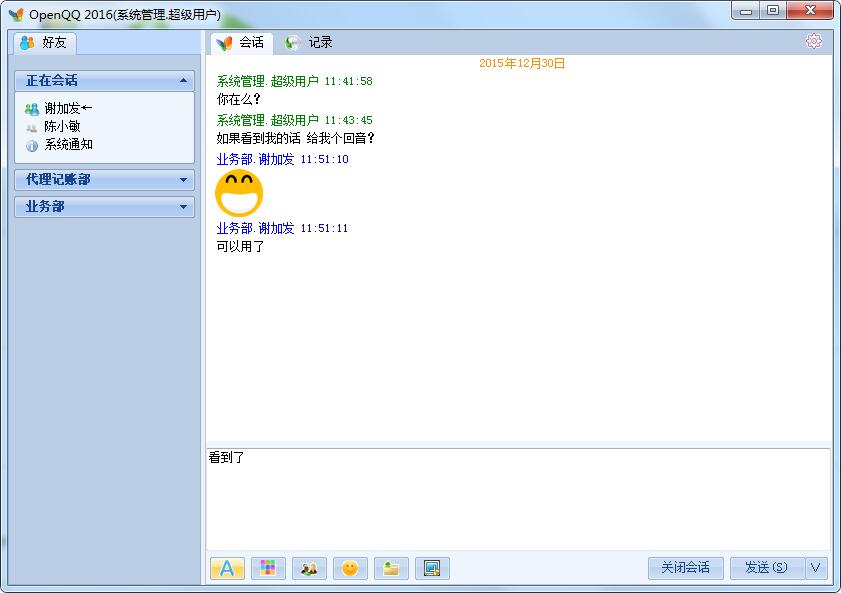
Task: Click the 发送 send button
Action: pyautogui.click(x=768, y=568)
